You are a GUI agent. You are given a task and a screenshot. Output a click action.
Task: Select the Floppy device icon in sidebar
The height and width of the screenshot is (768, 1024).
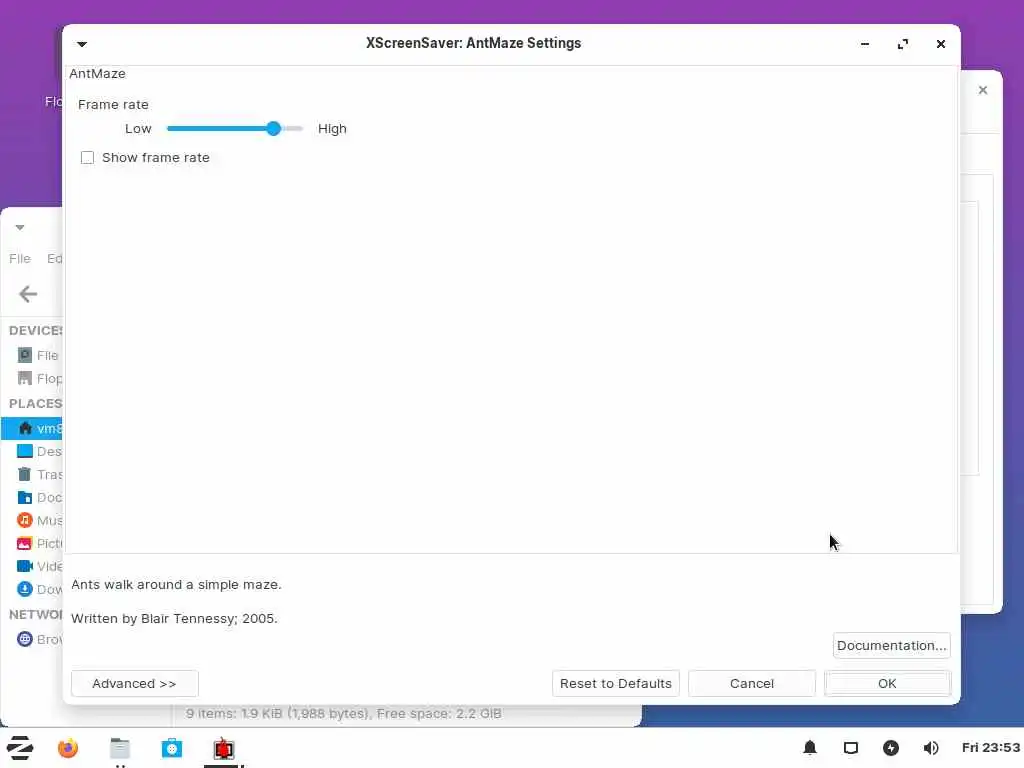[25, 378]
